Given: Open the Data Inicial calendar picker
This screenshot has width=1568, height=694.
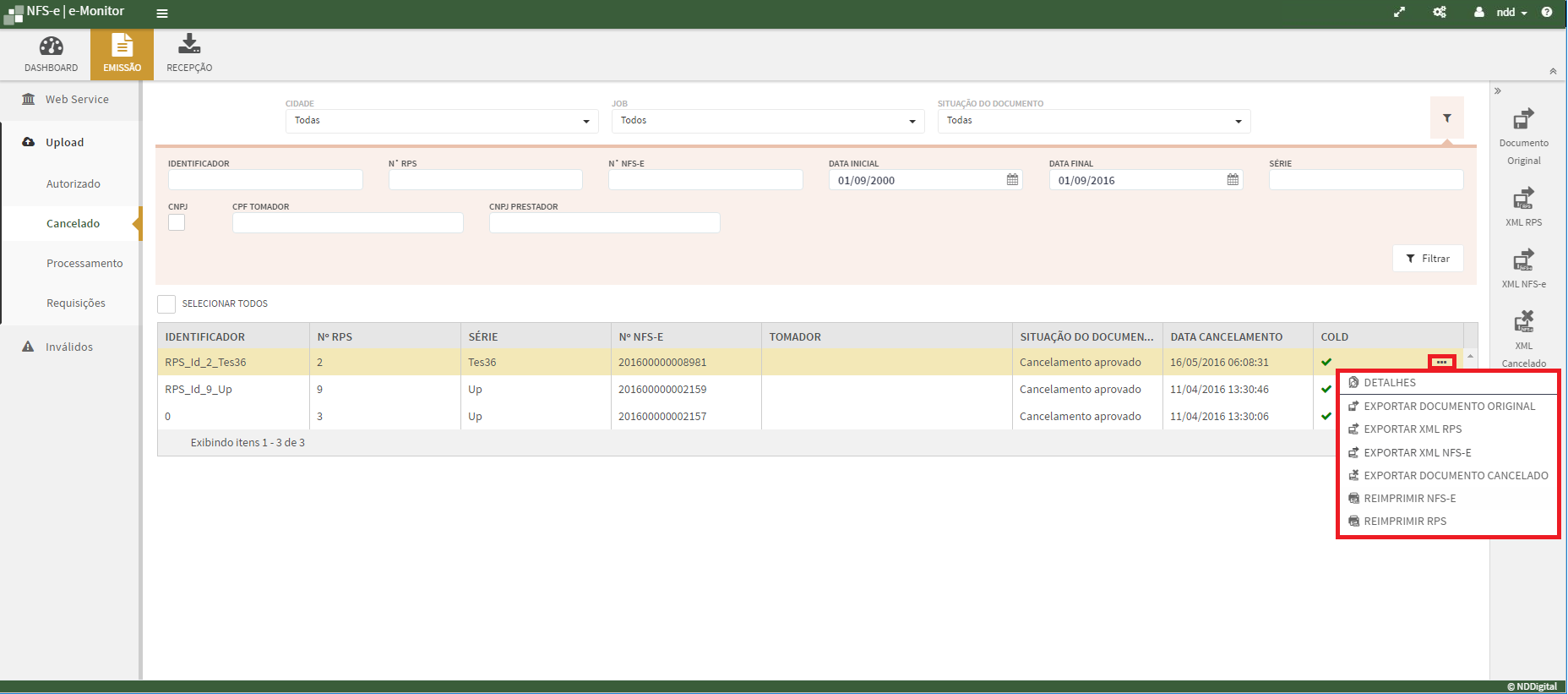Looking at the screenshot, I should point(1012,180).
